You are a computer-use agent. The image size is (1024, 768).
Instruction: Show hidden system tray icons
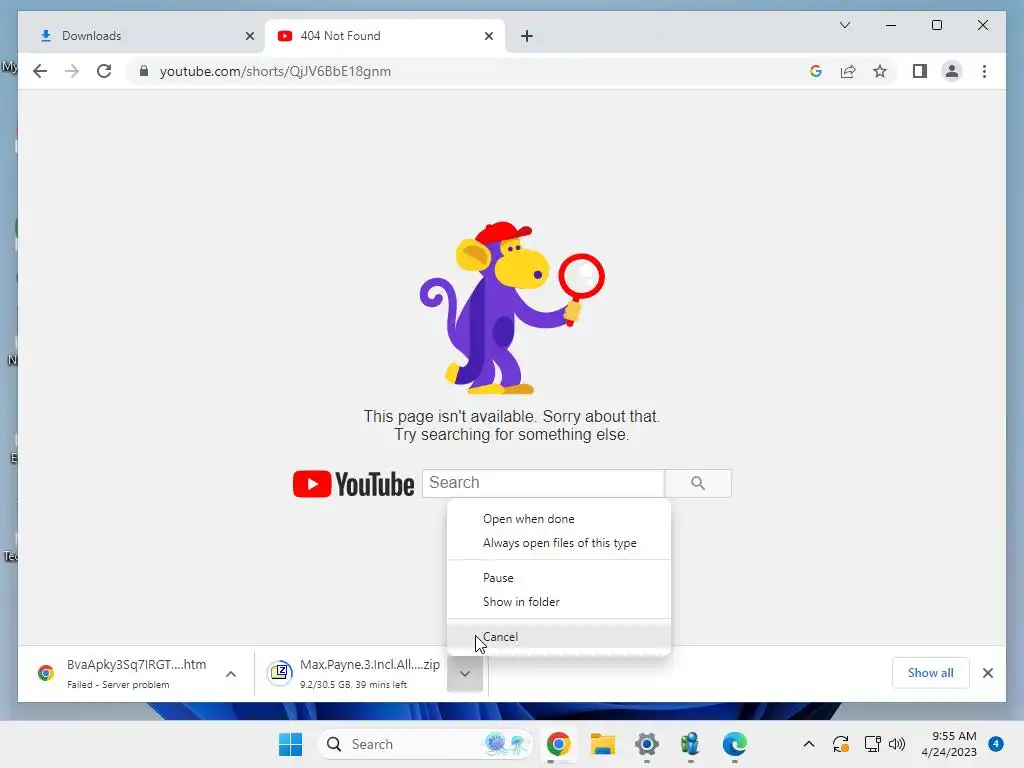tap(808, 744)
